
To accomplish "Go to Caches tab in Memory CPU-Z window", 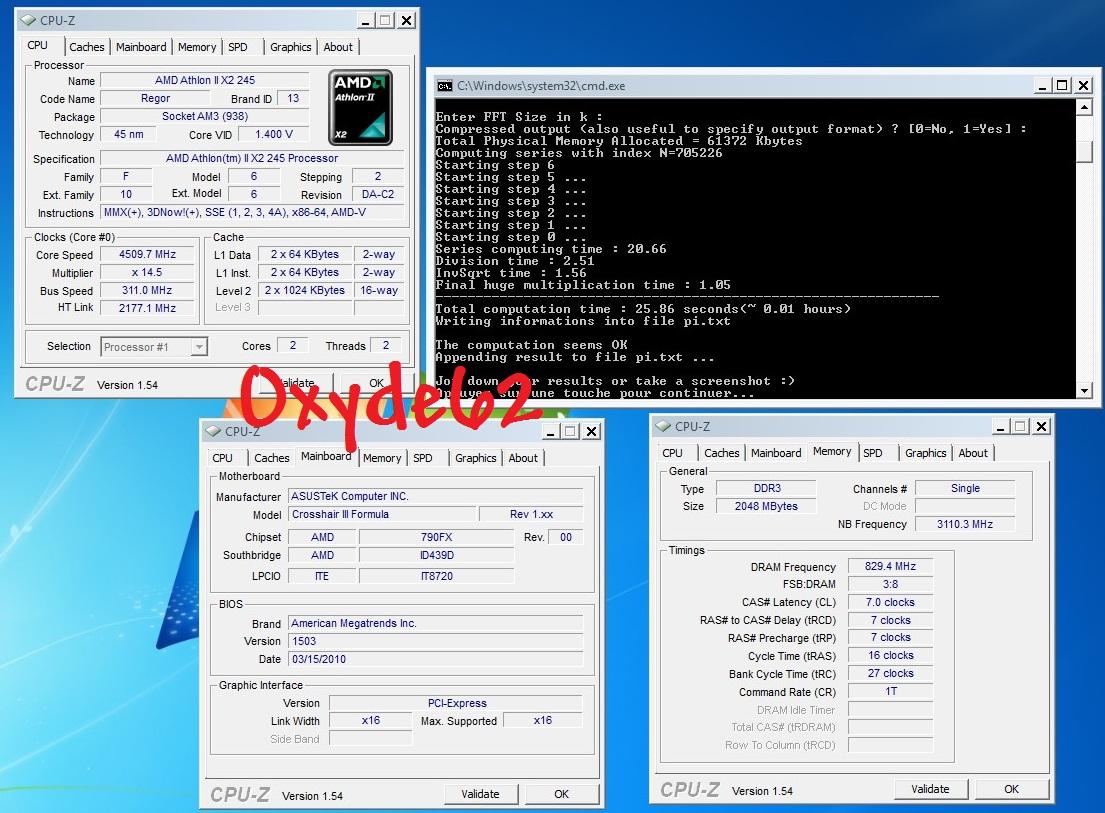I will (722, 453).
